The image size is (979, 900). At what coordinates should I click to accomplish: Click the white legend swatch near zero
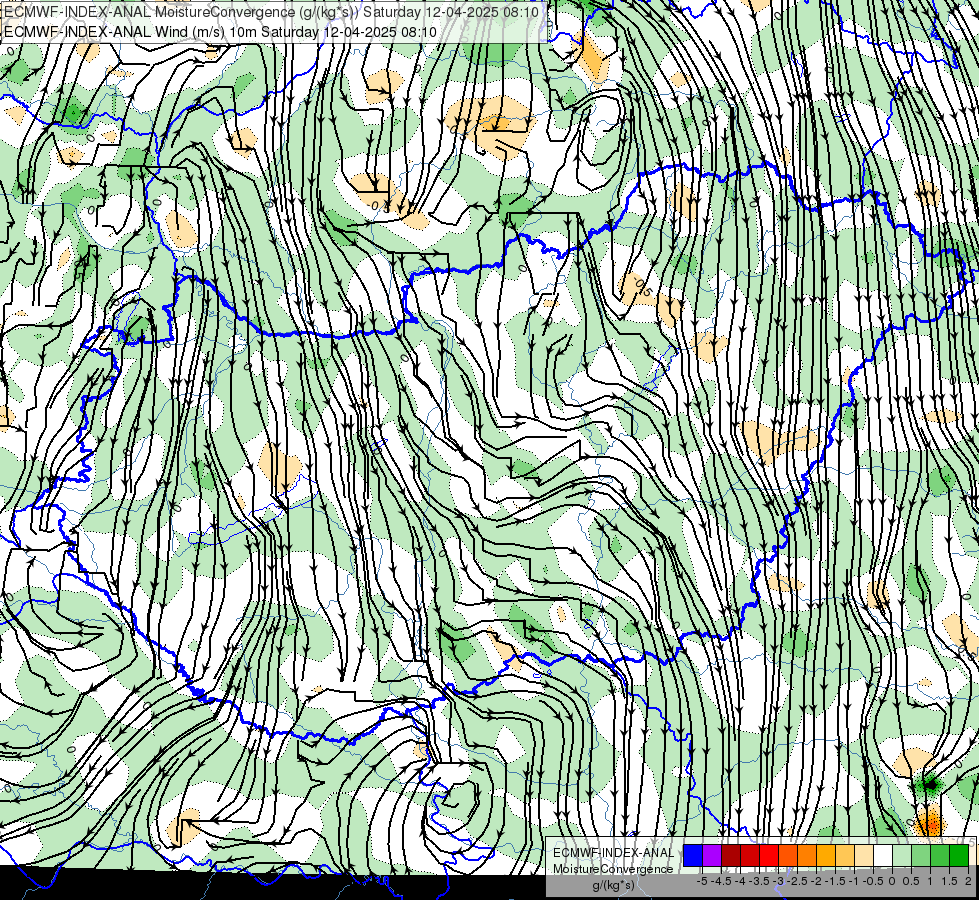(x=883, y=855)
